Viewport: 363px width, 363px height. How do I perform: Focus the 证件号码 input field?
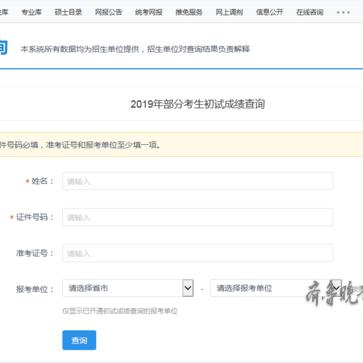(x=198, y=217)
